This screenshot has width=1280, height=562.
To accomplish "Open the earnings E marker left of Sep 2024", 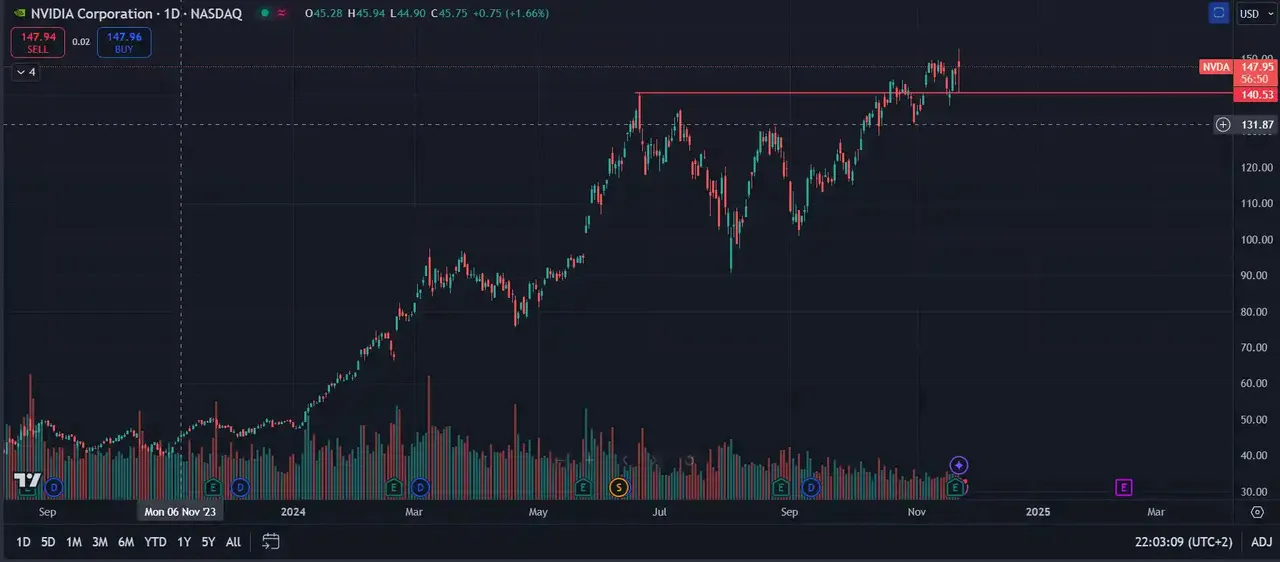I will [x=781, y=487].
